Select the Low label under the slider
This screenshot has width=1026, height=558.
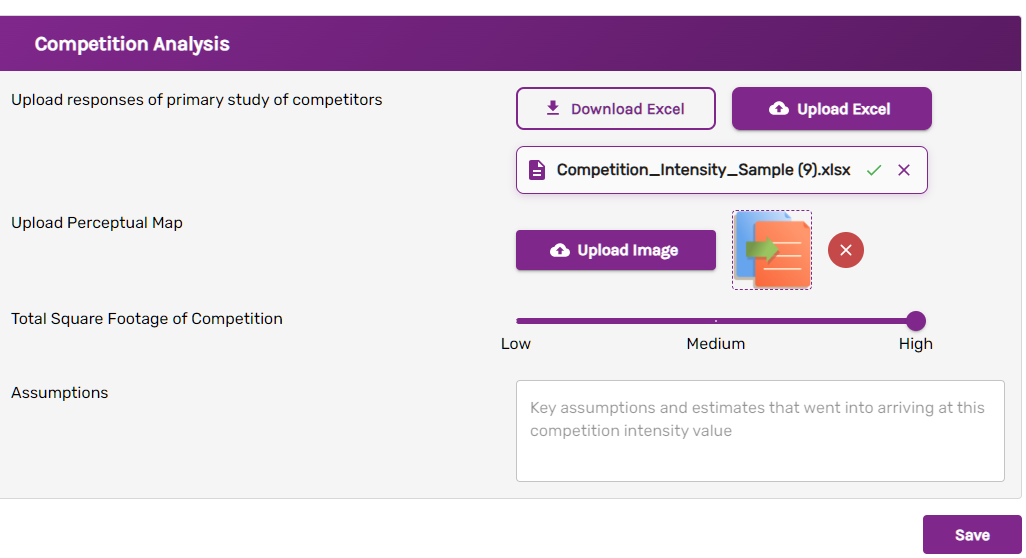516,344
